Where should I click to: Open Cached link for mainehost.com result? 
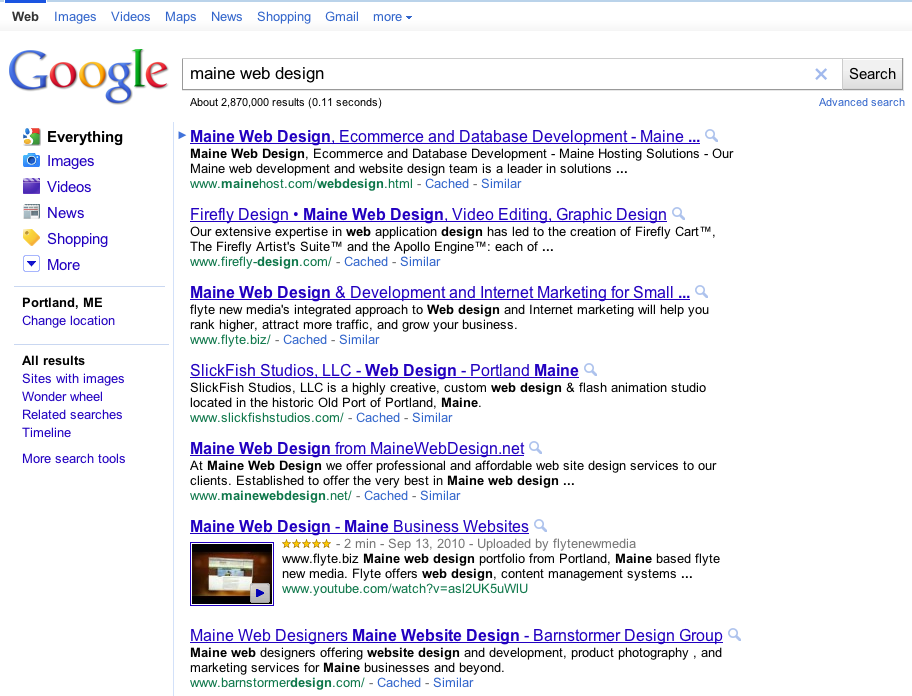coord(447,184)
